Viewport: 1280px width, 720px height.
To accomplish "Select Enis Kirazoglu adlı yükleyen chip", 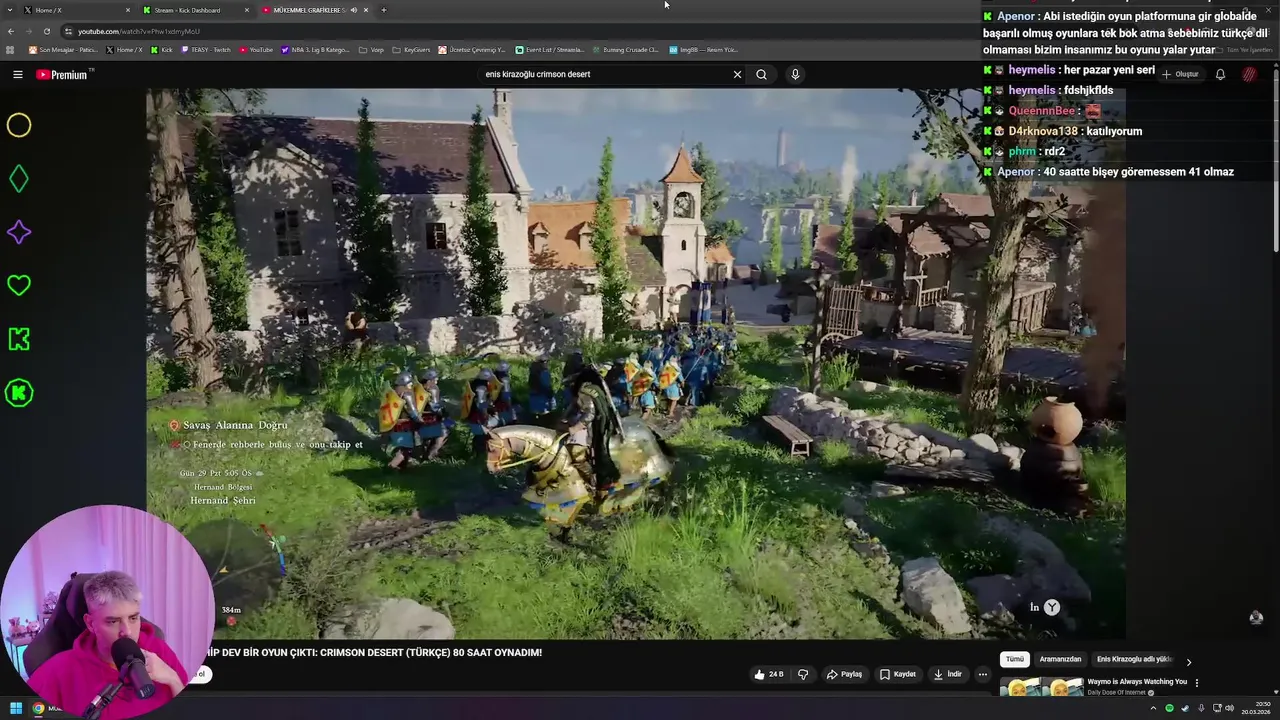I will 1134,660.
